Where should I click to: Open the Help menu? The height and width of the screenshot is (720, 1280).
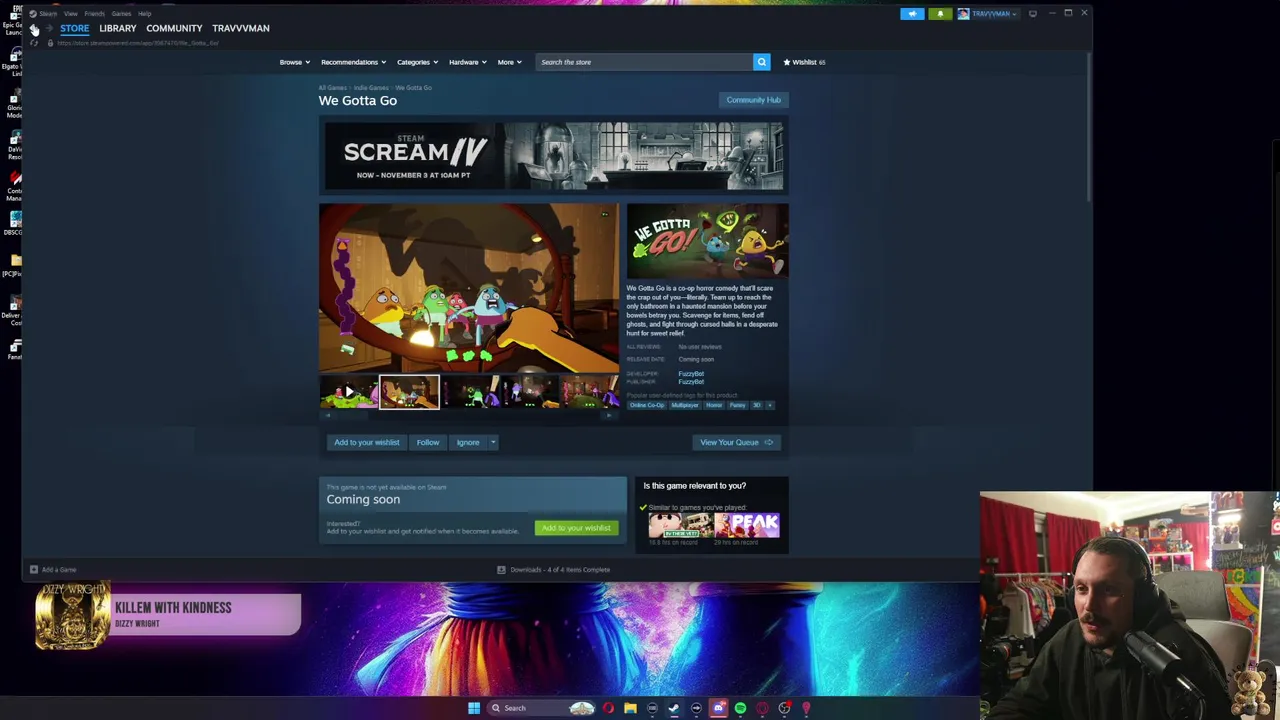pos(145,14)
